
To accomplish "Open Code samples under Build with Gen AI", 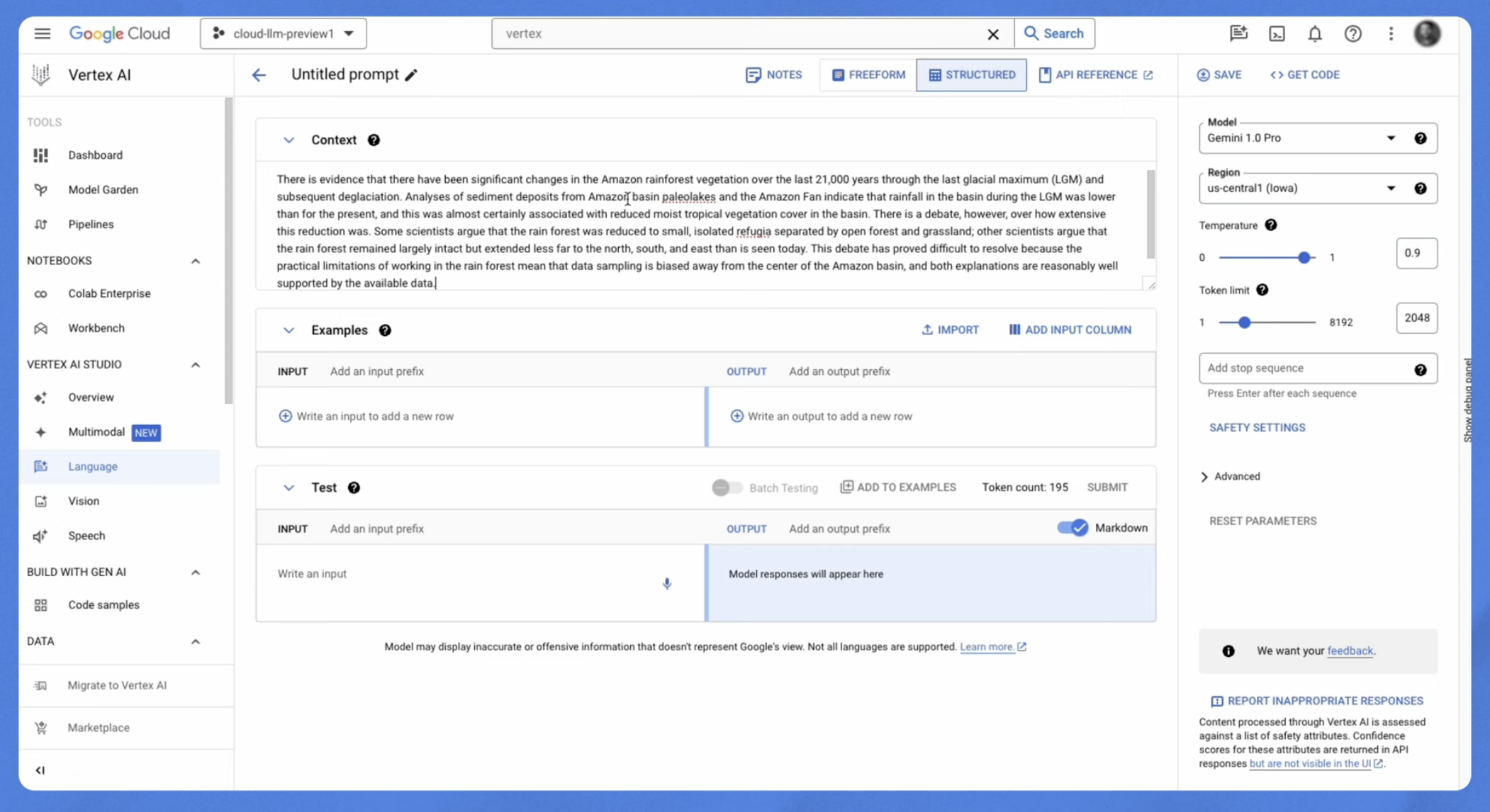I will click(x=103, y=604).
